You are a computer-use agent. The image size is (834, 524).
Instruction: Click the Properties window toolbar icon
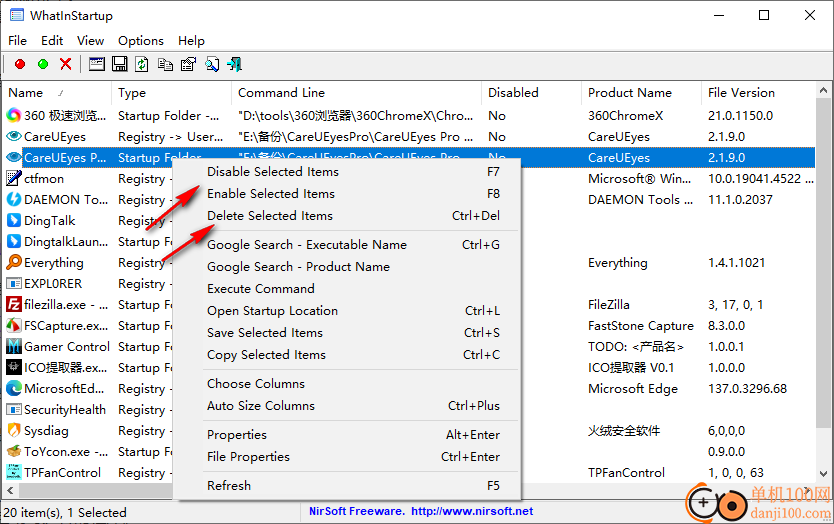click(x=96, y=64)
